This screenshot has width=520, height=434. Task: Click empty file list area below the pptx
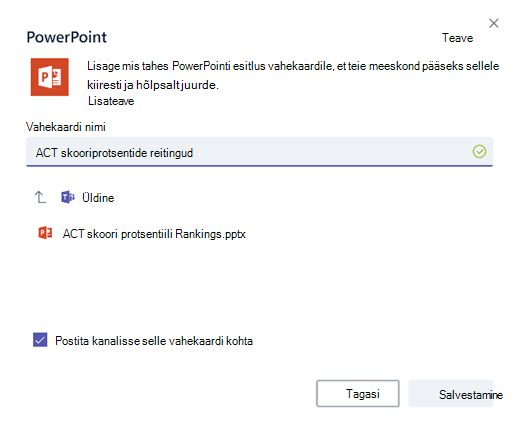259,283
